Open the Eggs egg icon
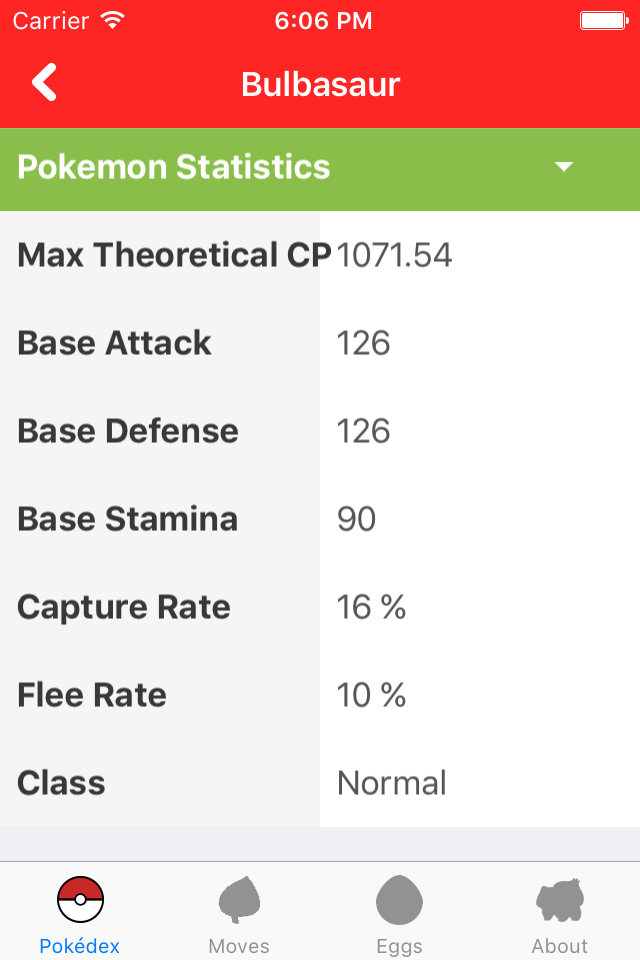The height and width of the screenshot is (960, 640). pos(399,899)
